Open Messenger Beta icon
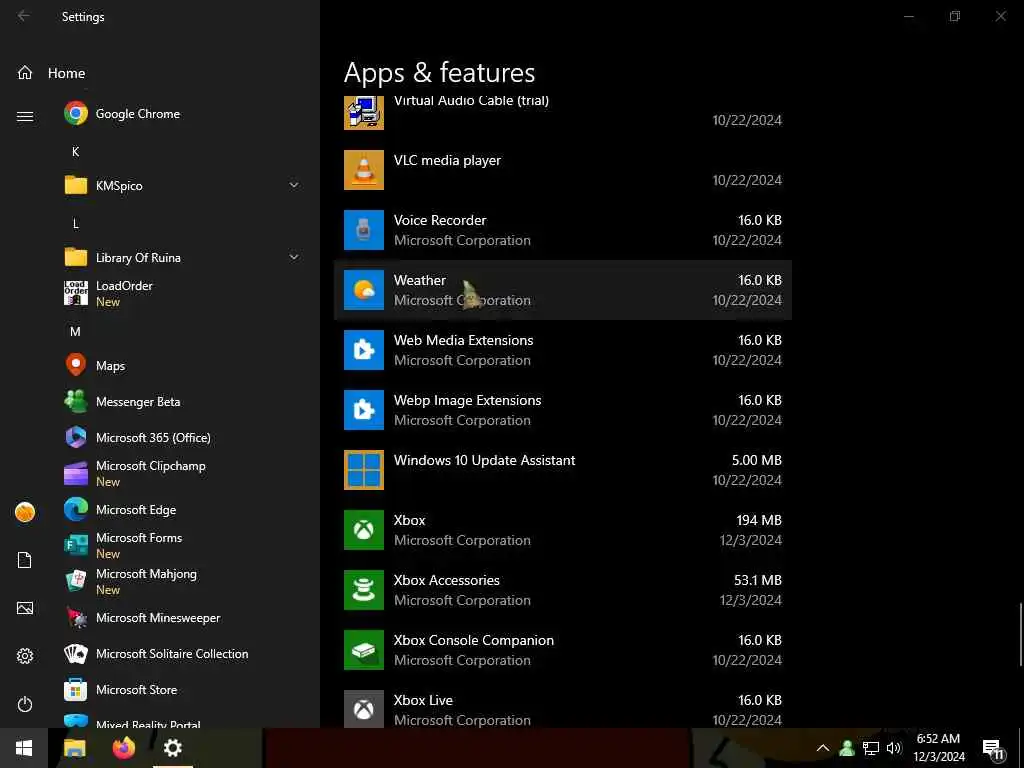Image resolution: width=1024 pixels, height=768 pixels. pos(76,401)
